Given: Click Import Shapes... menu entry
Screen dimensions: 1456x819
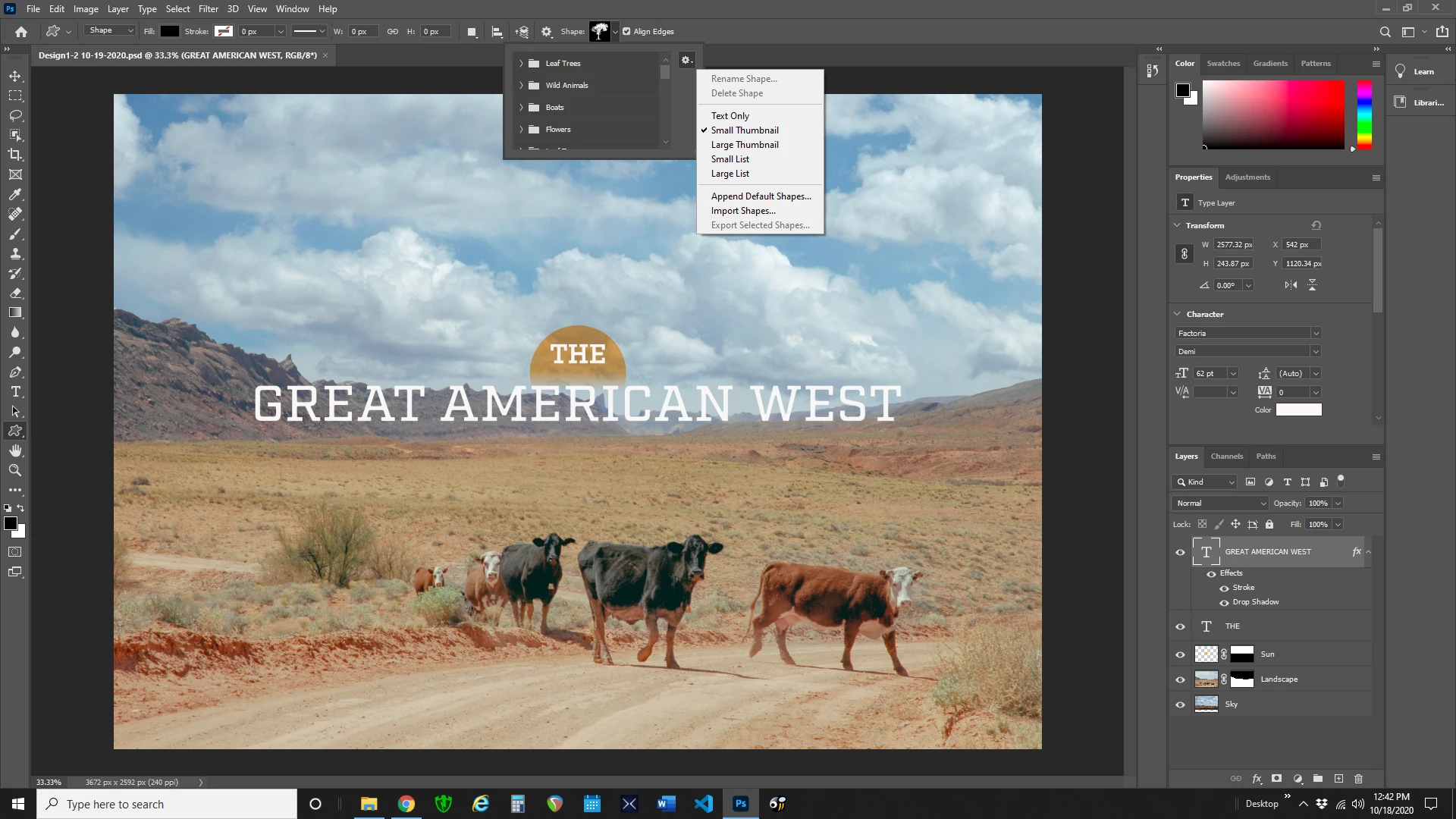Looking at the screenshot, I should (742, 211).
